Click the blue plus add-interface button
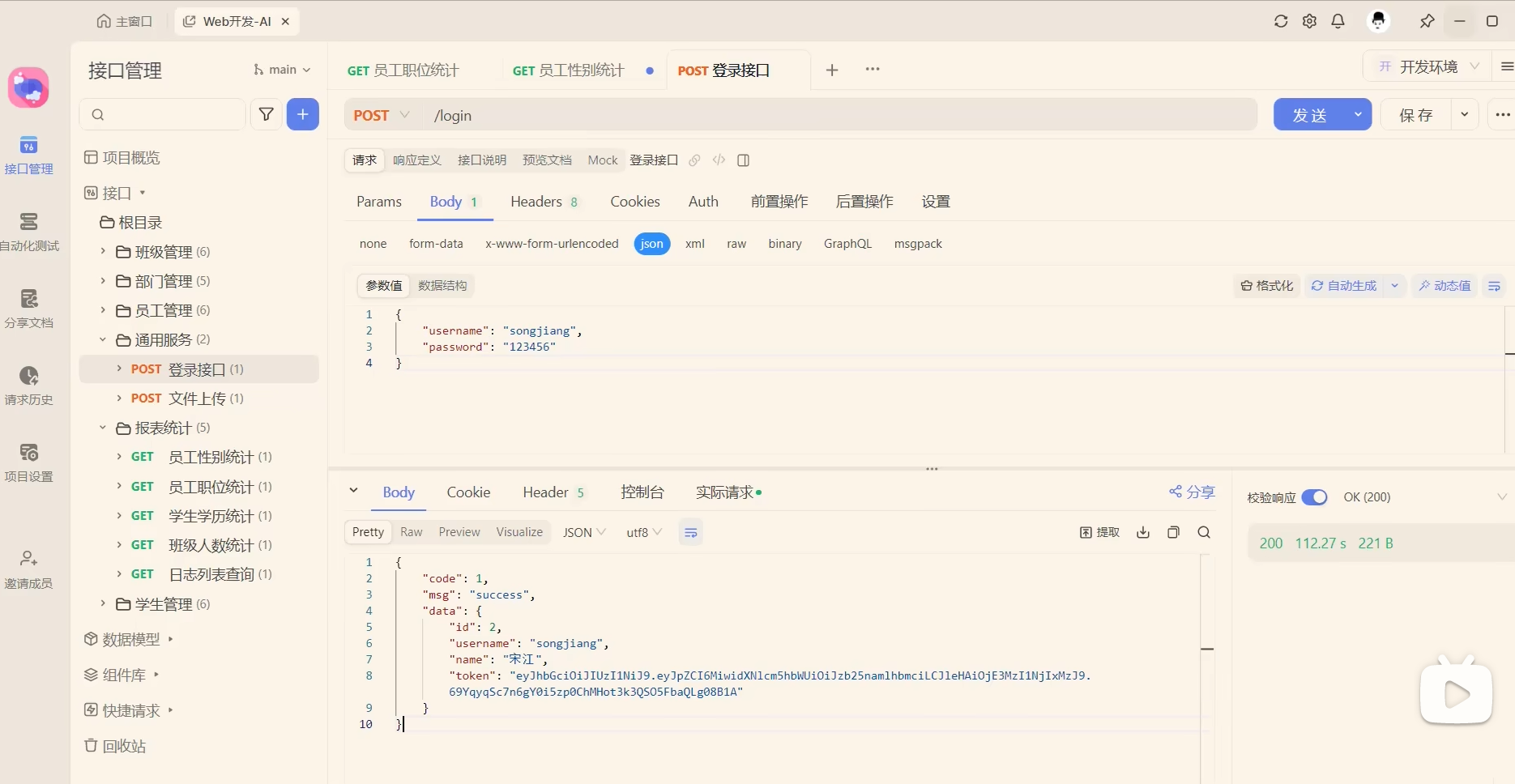Viewport: 1515px width, 784px height. (303, 115)
